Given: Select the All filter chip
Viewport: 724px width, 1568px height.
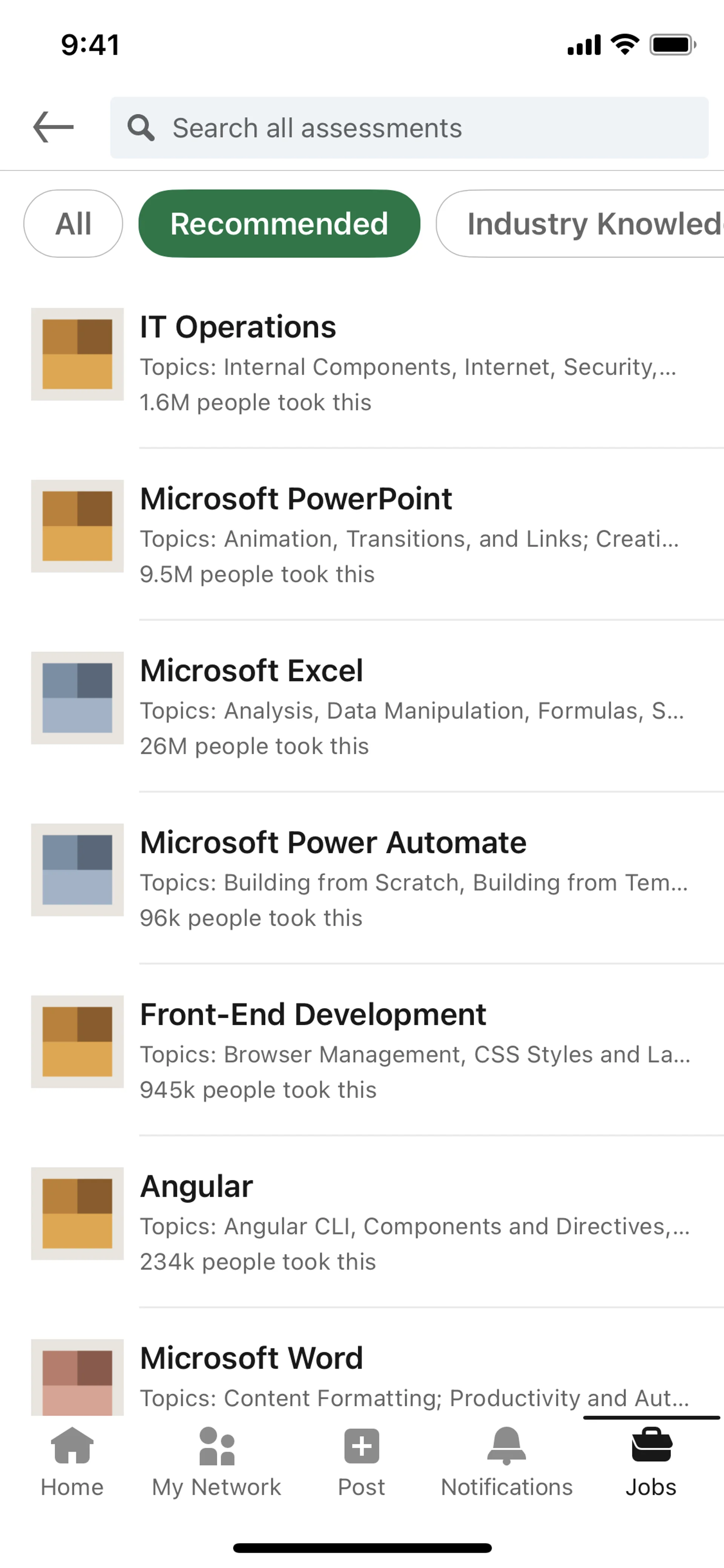Looking at the screenshot, I should point(73,223).
